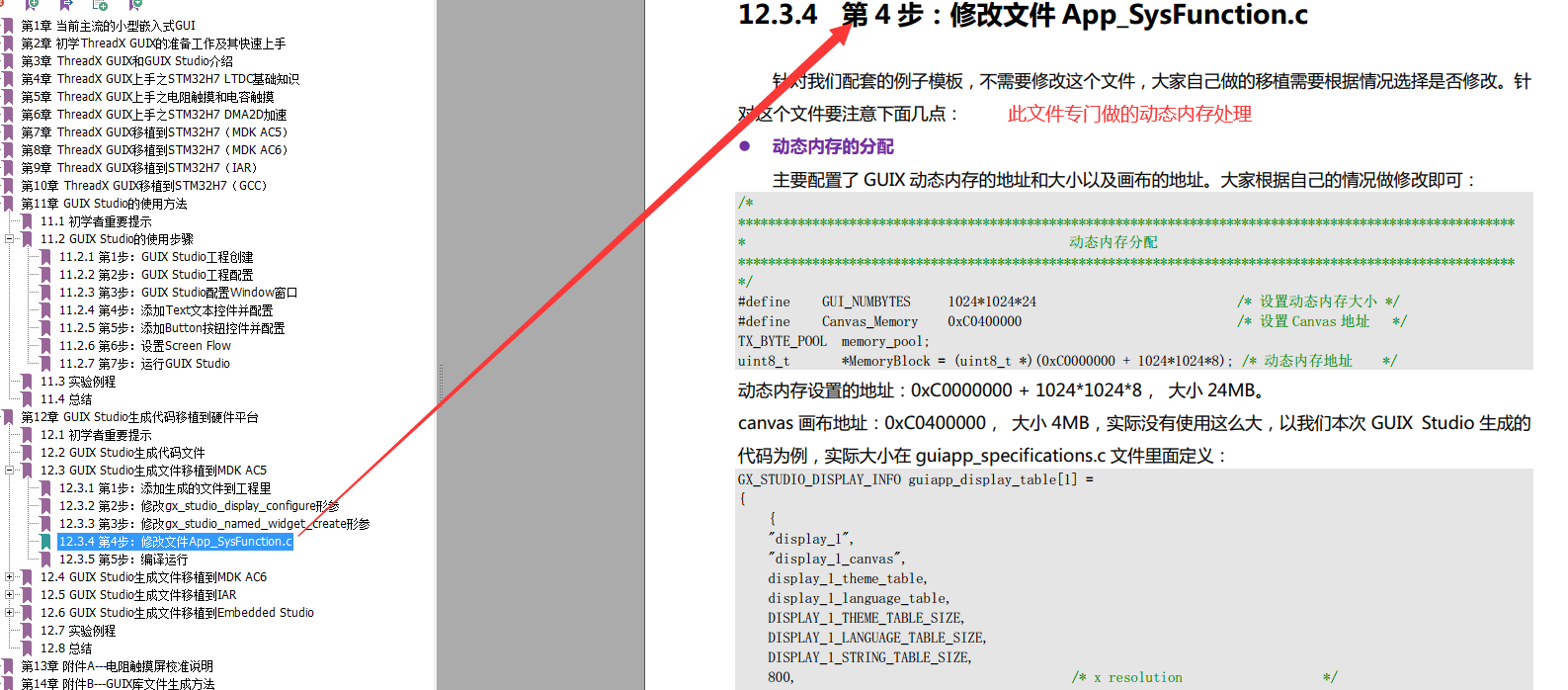Click the code line #define Canvas_Memory 0xC0400000
1568x690 pixels.
click(880, 321)
